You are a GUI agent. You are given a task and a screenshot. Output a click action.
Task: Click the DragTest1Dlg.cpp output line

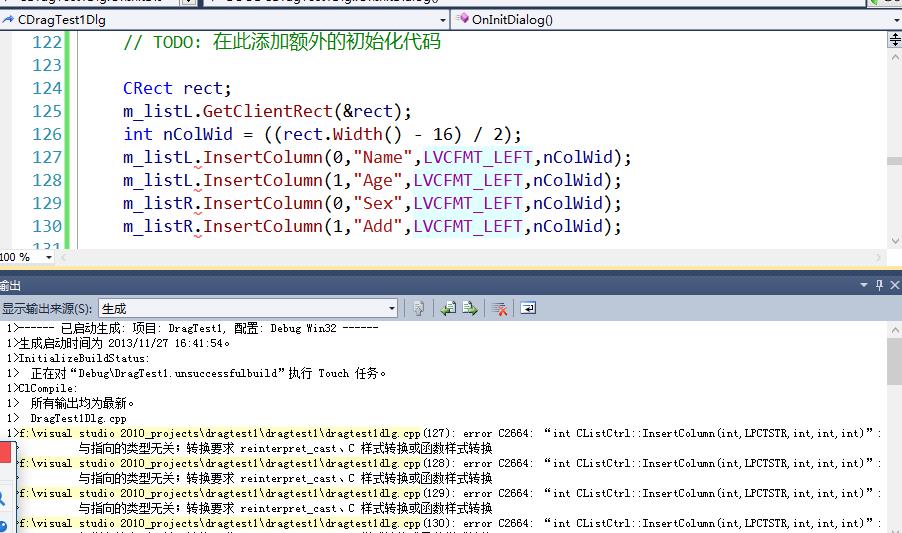(66, 419)
